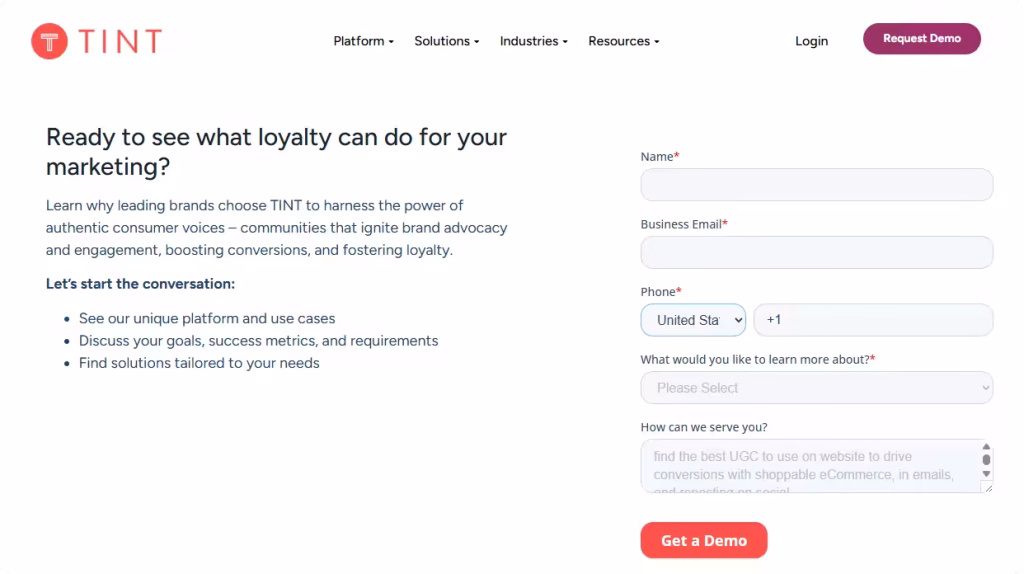Focus the Business Email input field
This screenshot has width=1024, height=574.
click(x=816, y=253)
